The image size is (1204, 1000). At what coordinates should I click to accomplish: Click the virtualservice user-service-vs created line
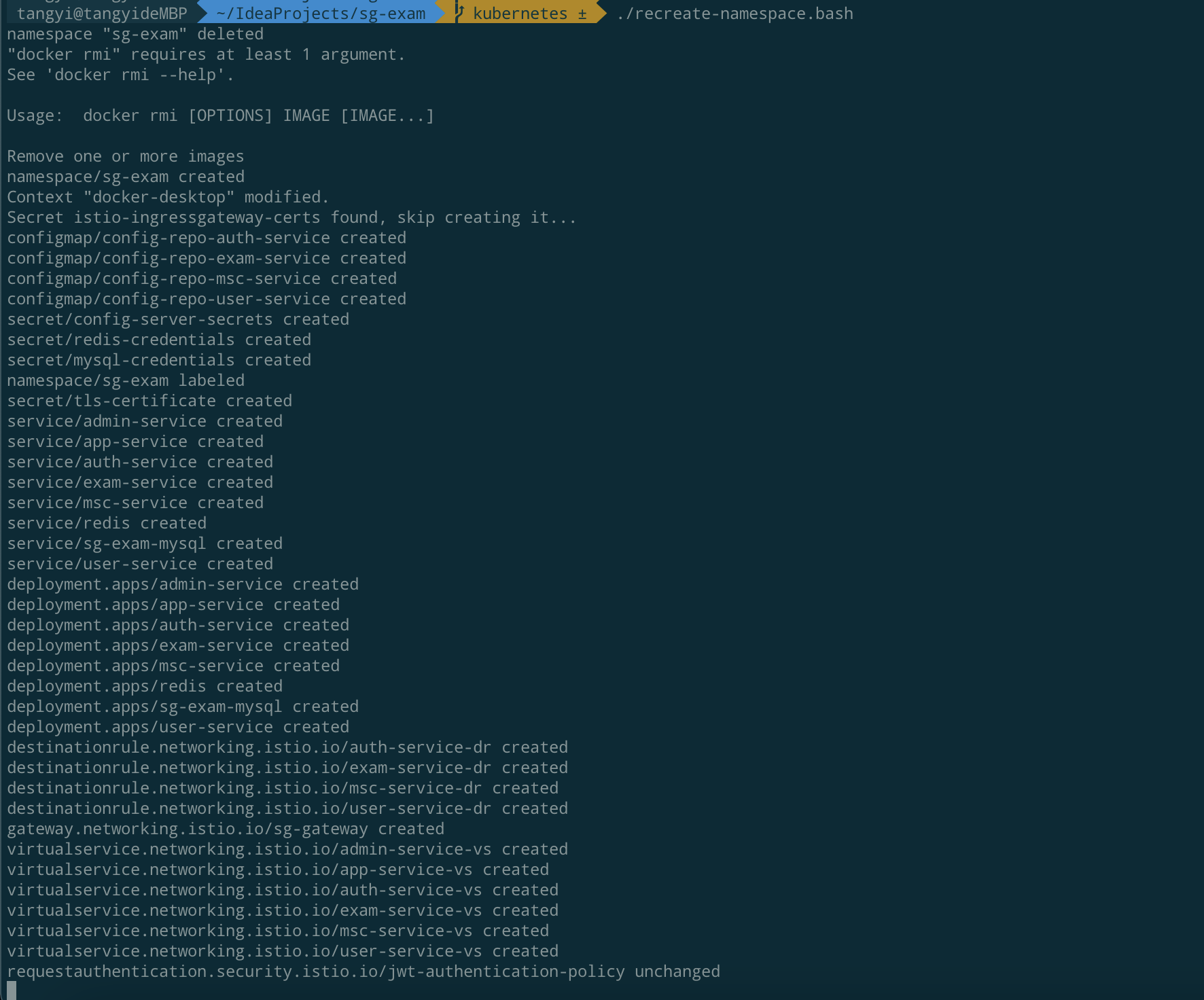[x=283, y=951]
